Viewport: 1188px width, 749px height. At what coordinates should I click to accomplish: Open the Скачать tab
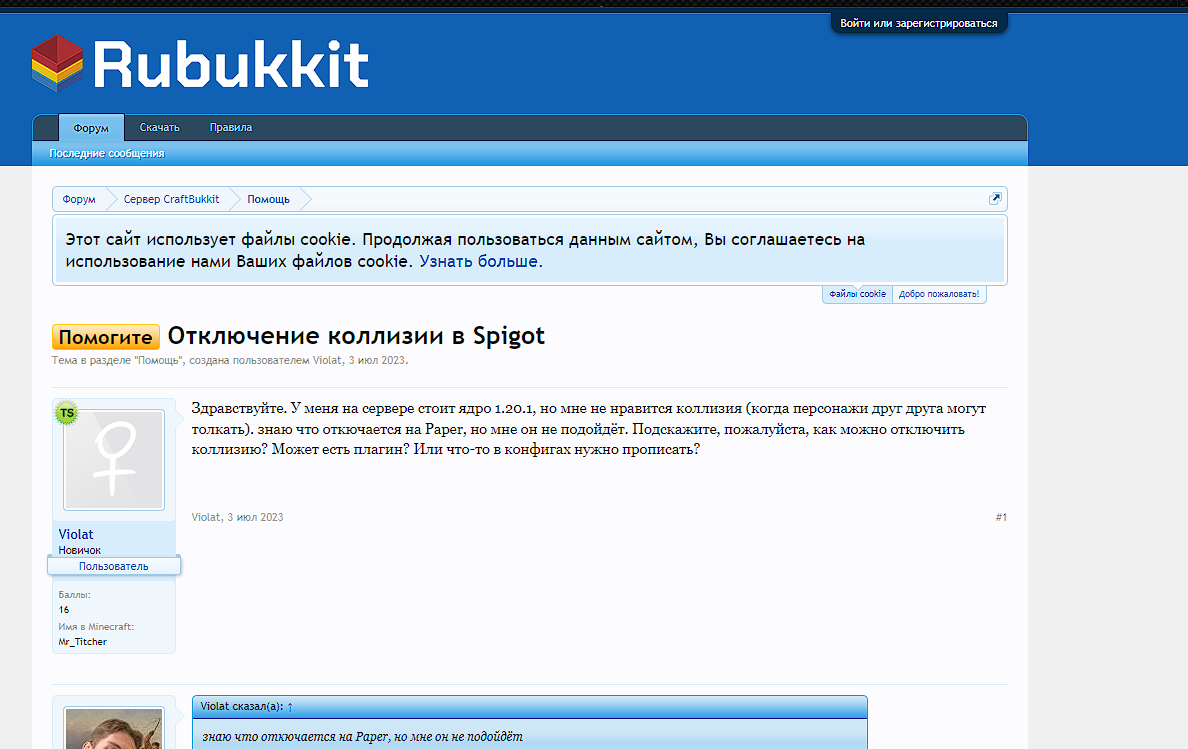pyautogui.click(x=159, y=127)
